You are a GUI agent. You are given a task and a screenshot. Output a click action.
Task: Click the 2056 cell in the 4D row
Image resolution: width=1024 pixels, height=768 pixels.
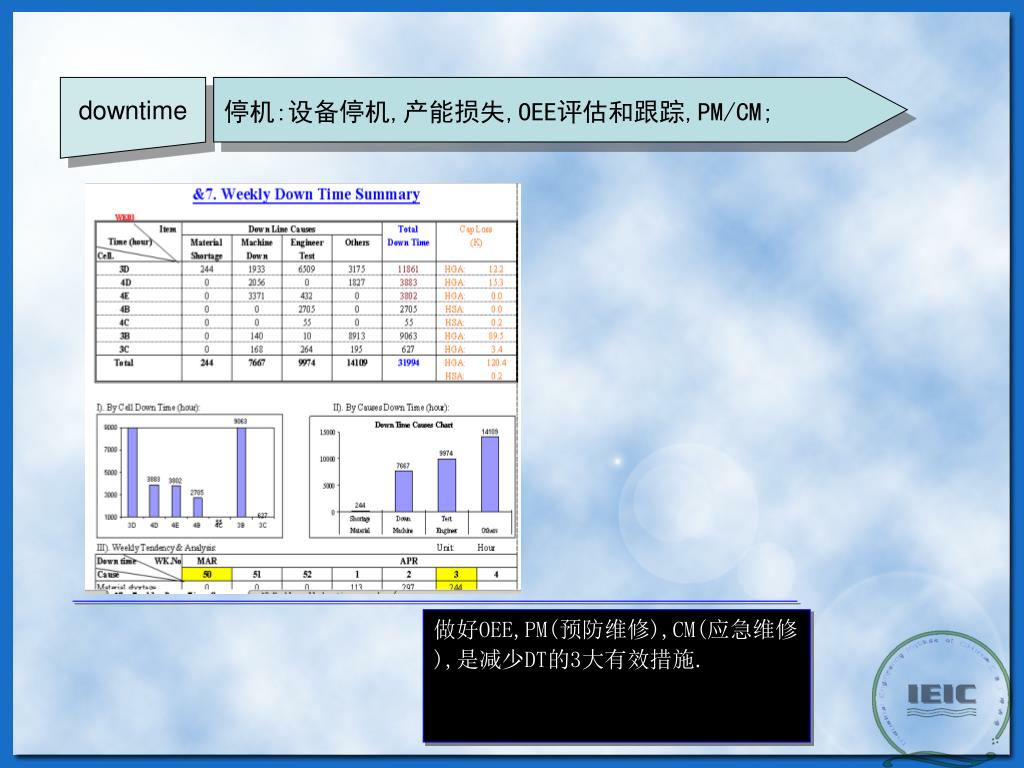257,283
